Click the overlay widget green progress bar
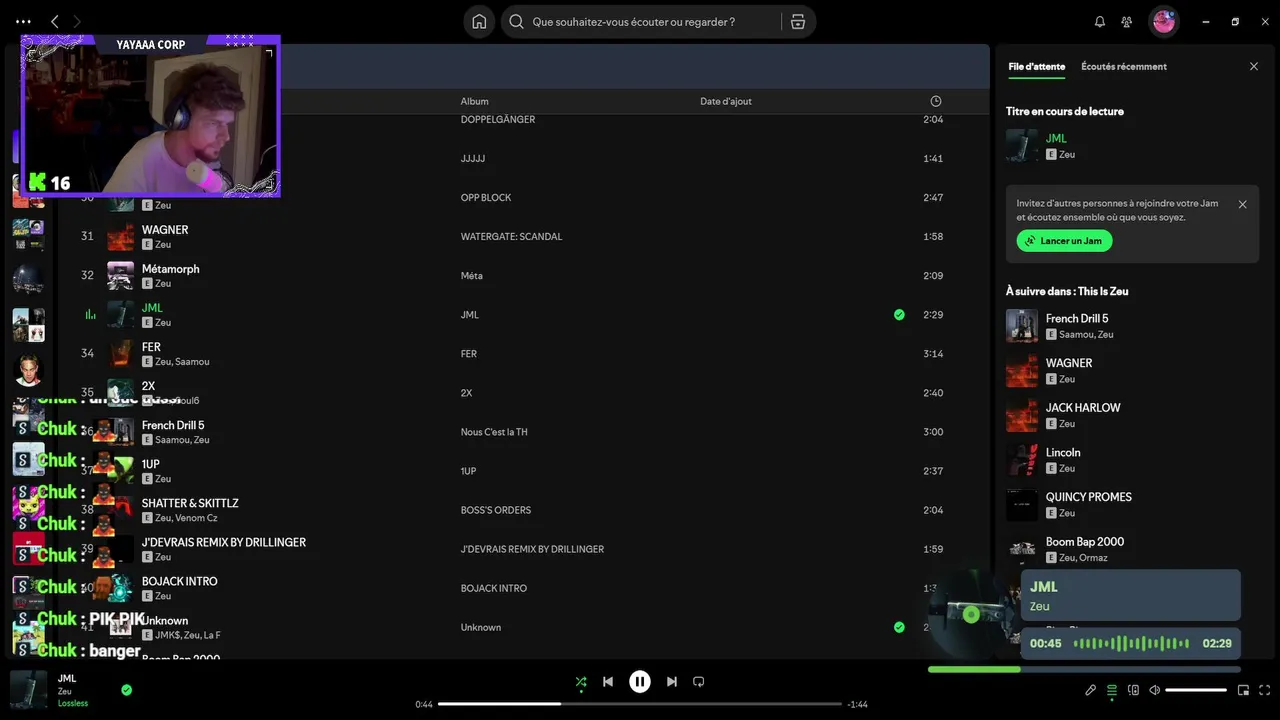The width and height of the screenshot is (1280, 720). coord(1084,669)
